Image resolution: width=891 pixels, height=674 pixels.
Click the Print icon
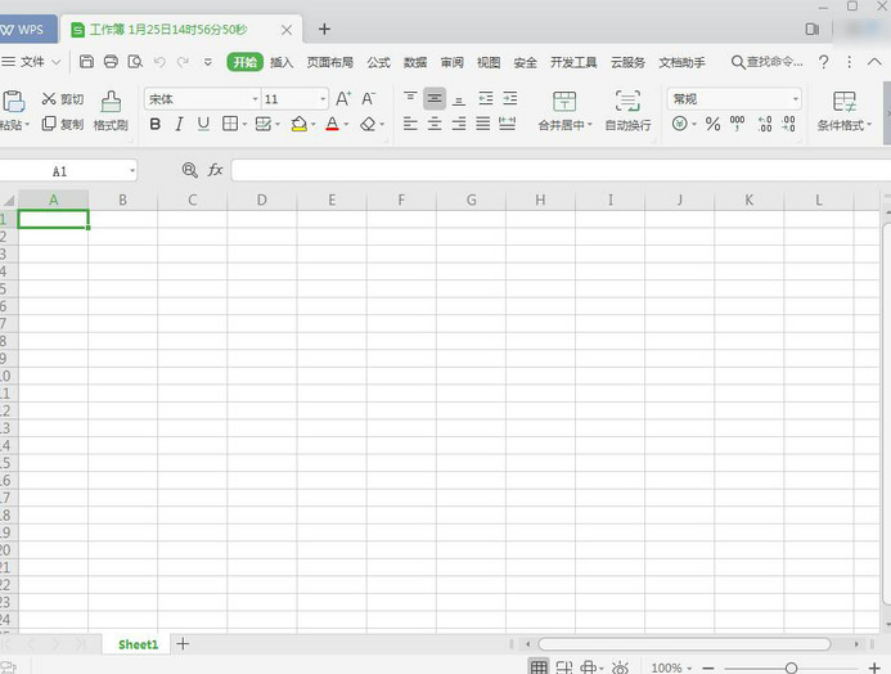coord(111,62)
